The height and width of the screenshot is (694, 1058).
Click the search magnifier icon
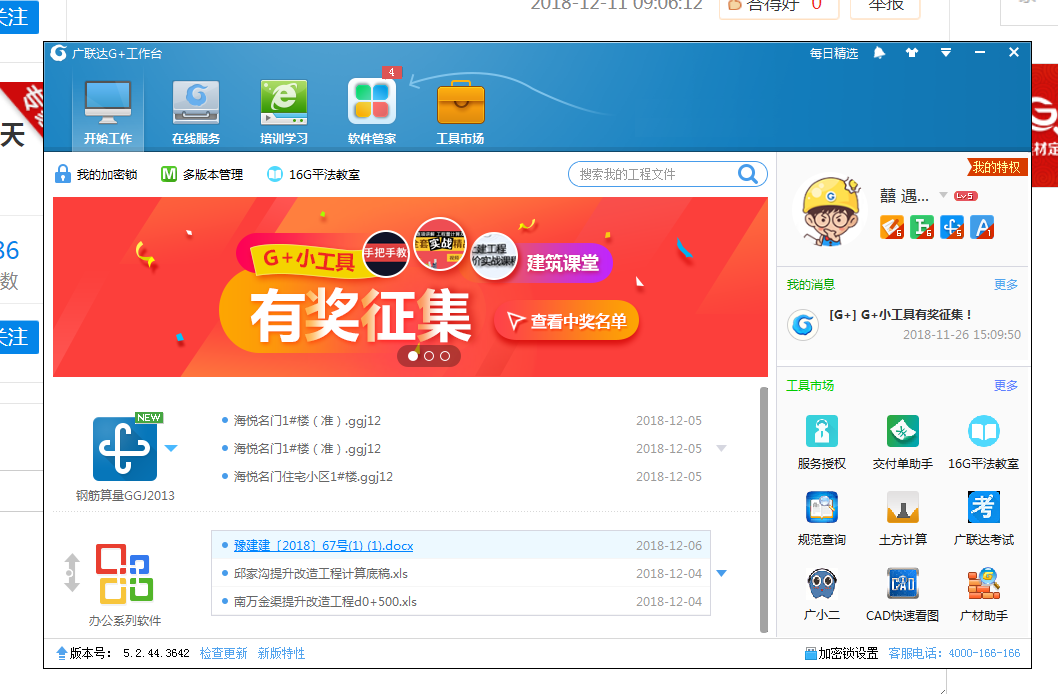tap(748, 174)
